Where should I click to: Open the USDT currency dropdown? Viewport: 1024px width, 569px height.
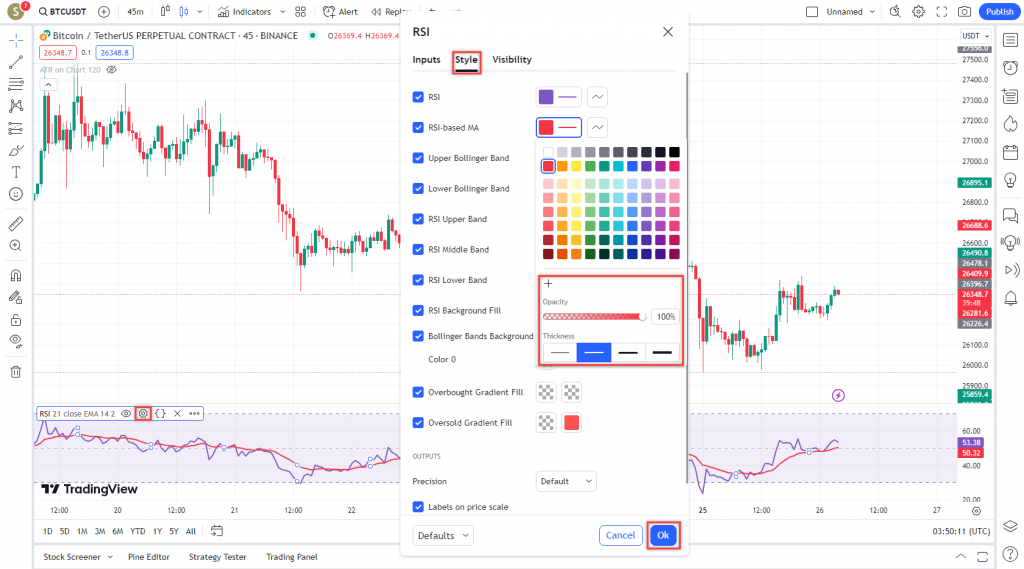tap(976, 36)
